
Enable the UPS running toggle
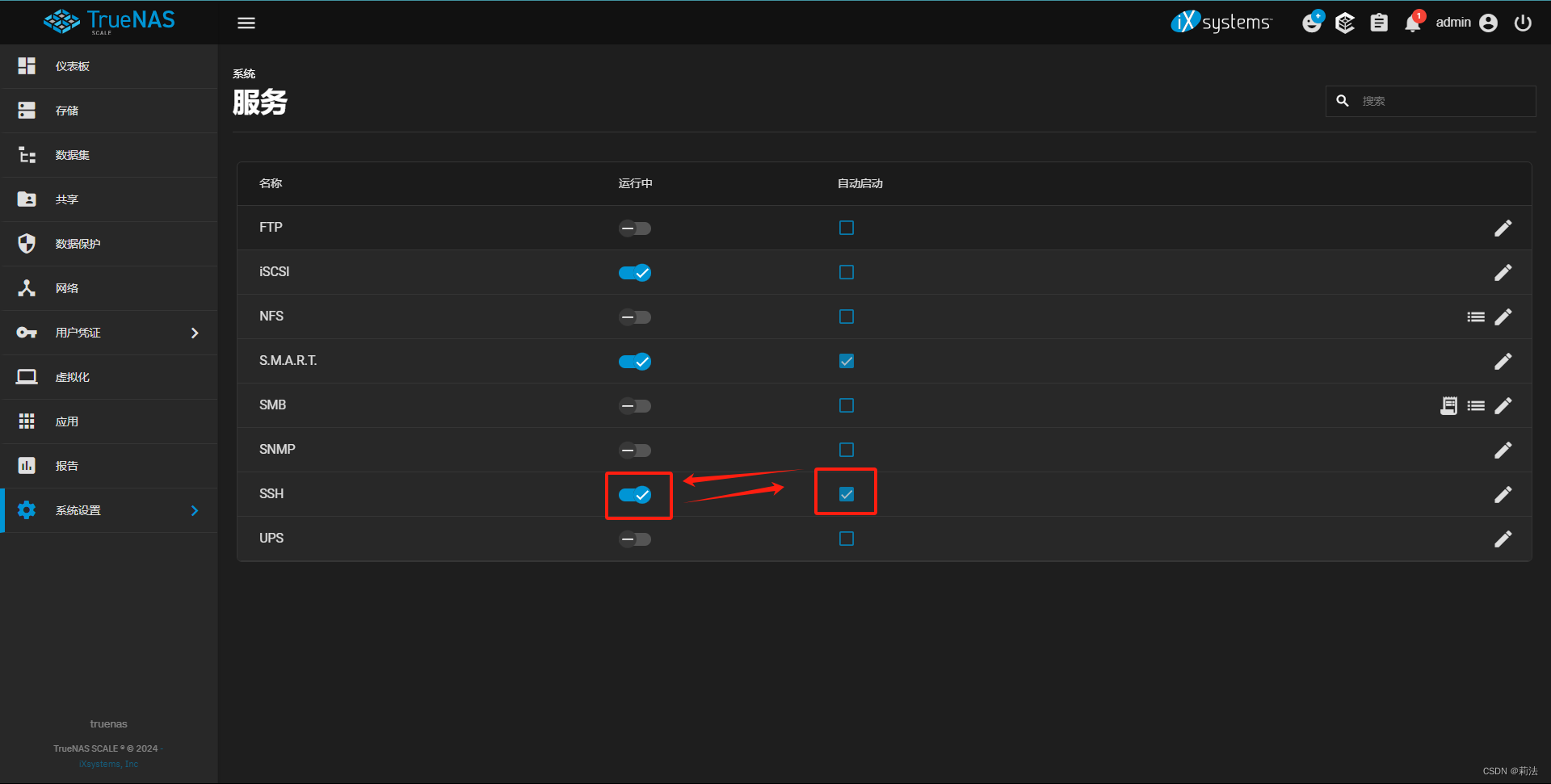point(635,539)
